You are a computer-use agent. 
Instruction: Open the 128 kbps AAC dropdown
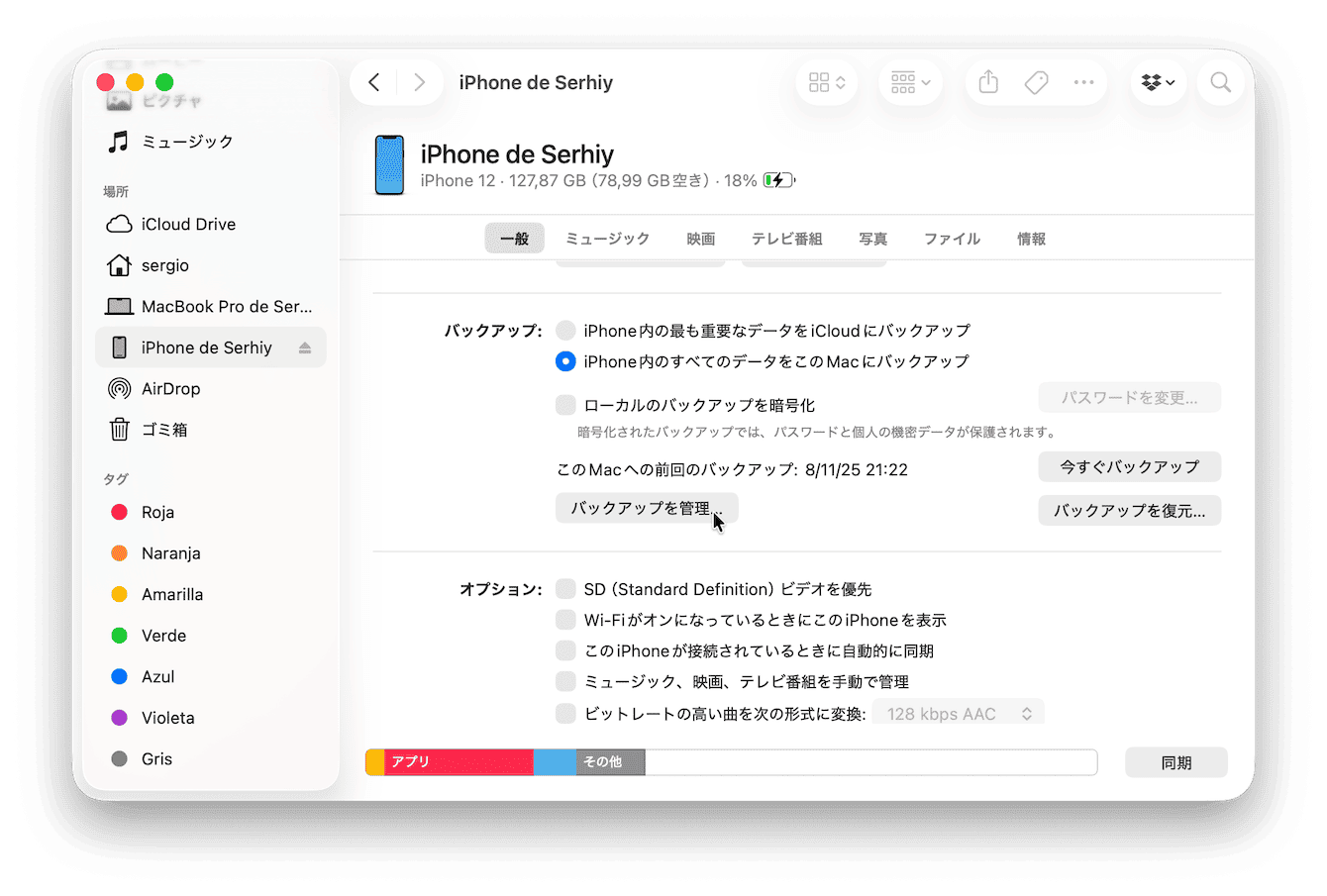958,713
